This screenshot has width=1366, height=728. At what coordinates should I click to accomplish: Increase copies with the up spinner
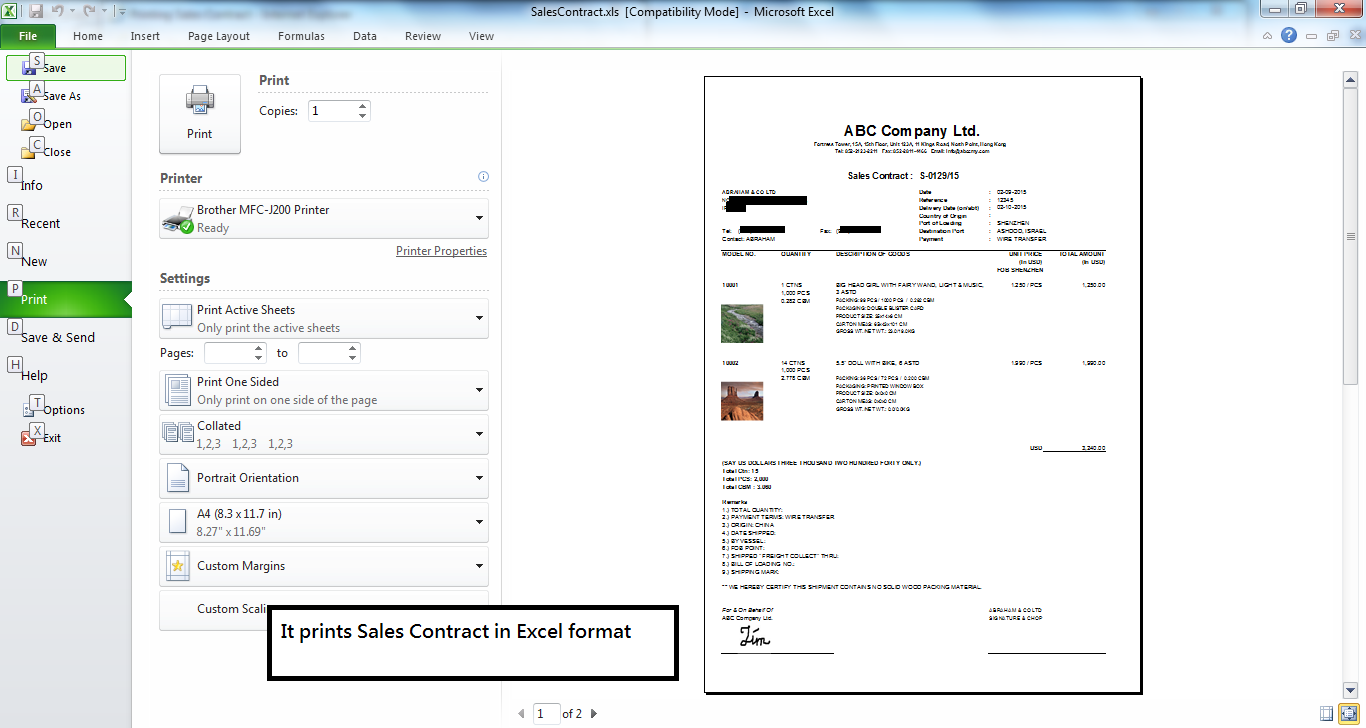(363, 106)
